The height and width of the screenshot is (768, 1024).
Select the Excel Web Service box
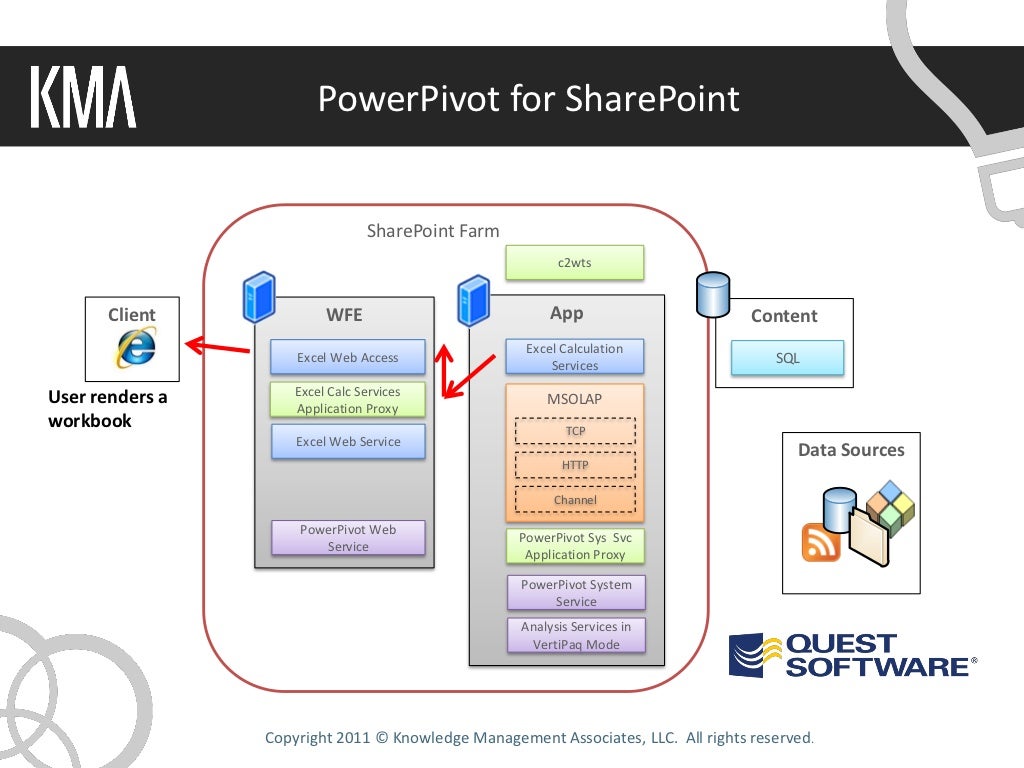click(348, 441)
